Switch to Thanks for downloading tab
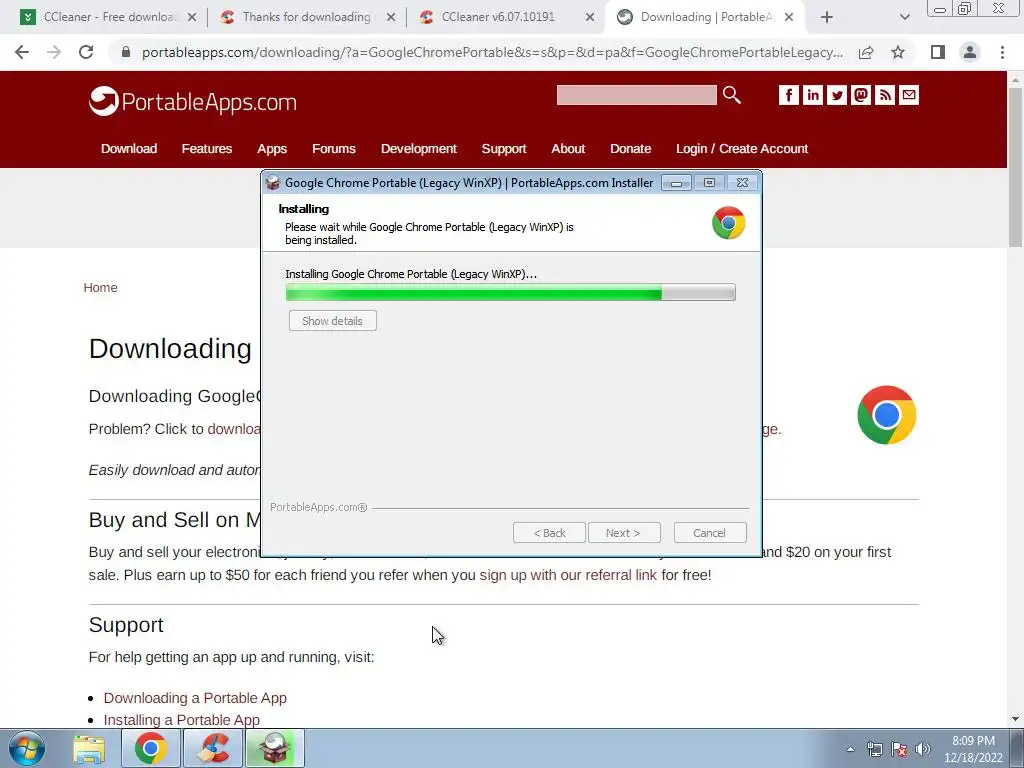 point(306,17)
